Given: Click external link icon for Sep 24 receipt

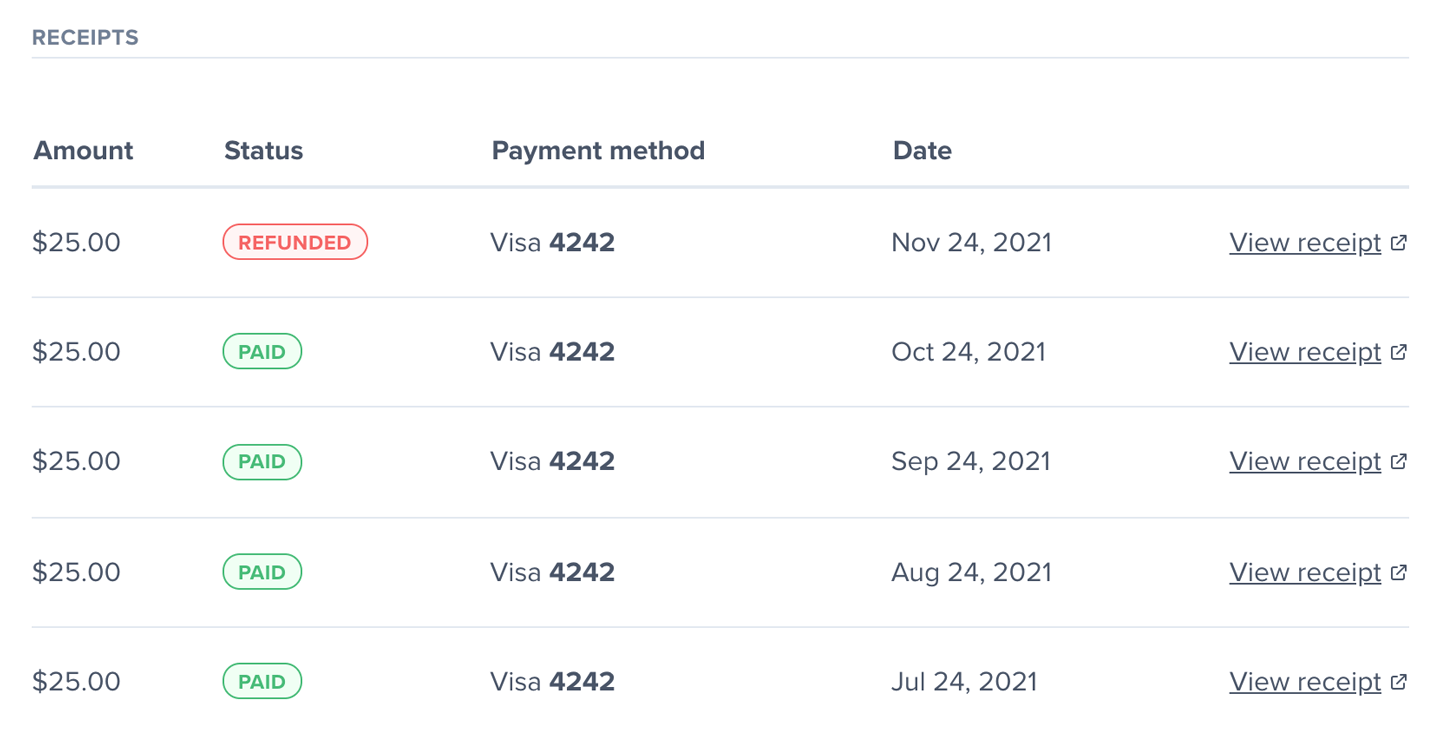Looking at the screenshot, I should point(1399,461).
